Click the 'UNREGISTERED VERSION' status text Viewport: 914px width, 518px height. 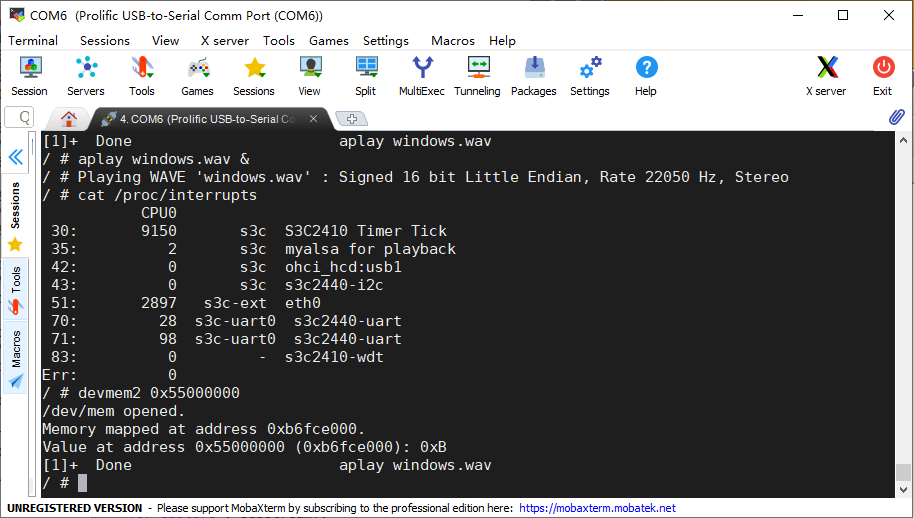pyautogui.click(x=75, y=508)
